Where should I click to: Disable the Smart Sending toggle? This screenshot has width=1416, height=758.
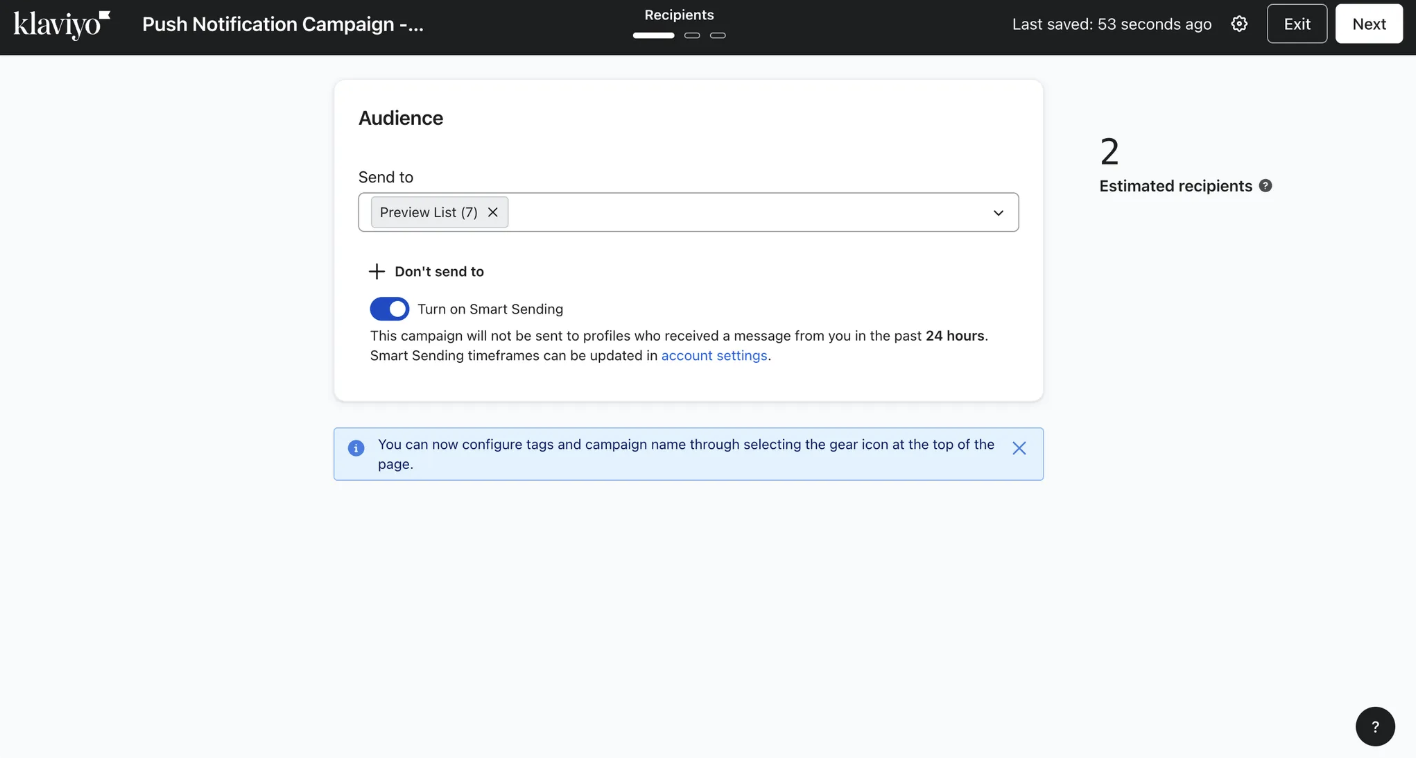point(389,309)
